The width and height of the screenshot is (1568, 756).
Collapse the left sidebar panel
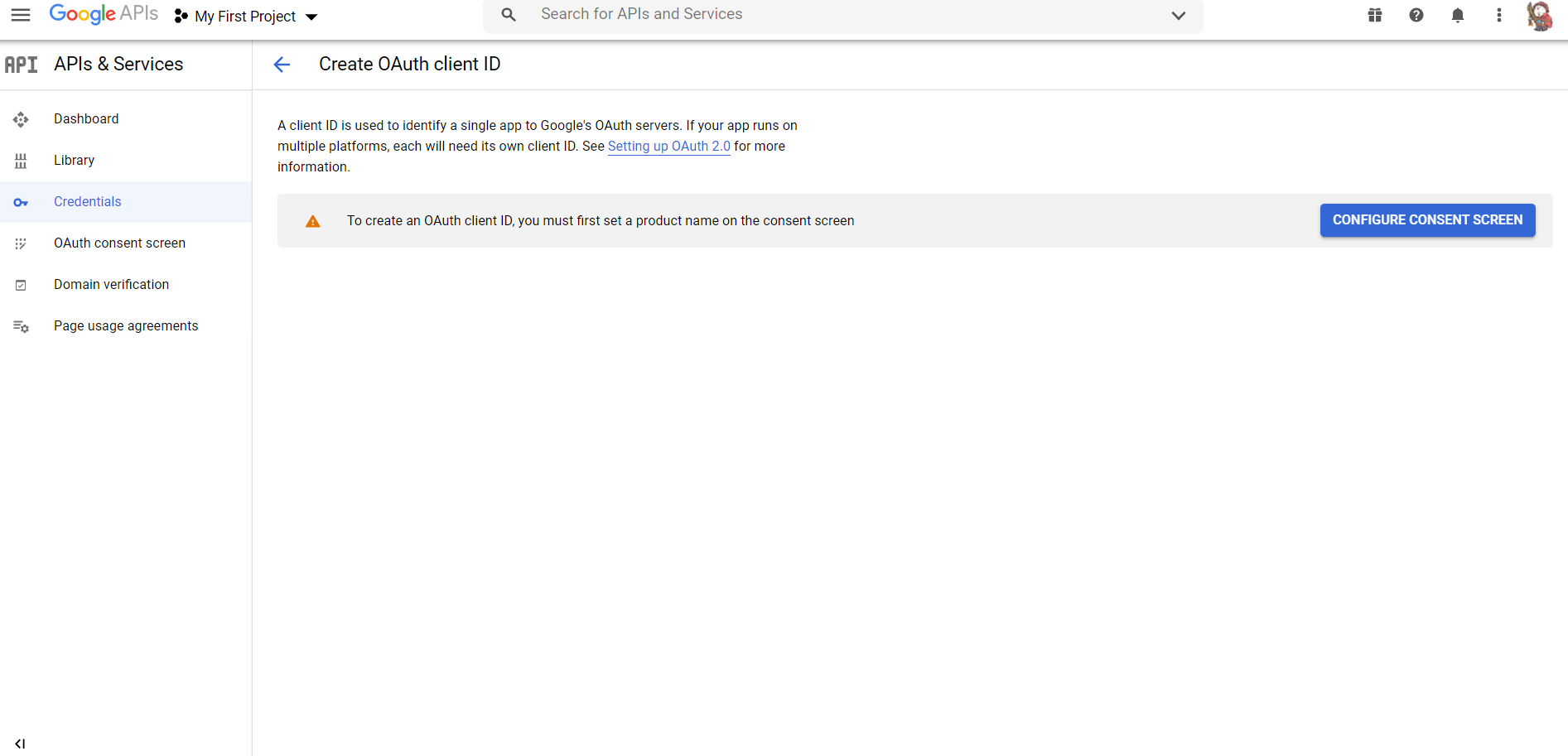pyautogui.click(x=20, y=744)
